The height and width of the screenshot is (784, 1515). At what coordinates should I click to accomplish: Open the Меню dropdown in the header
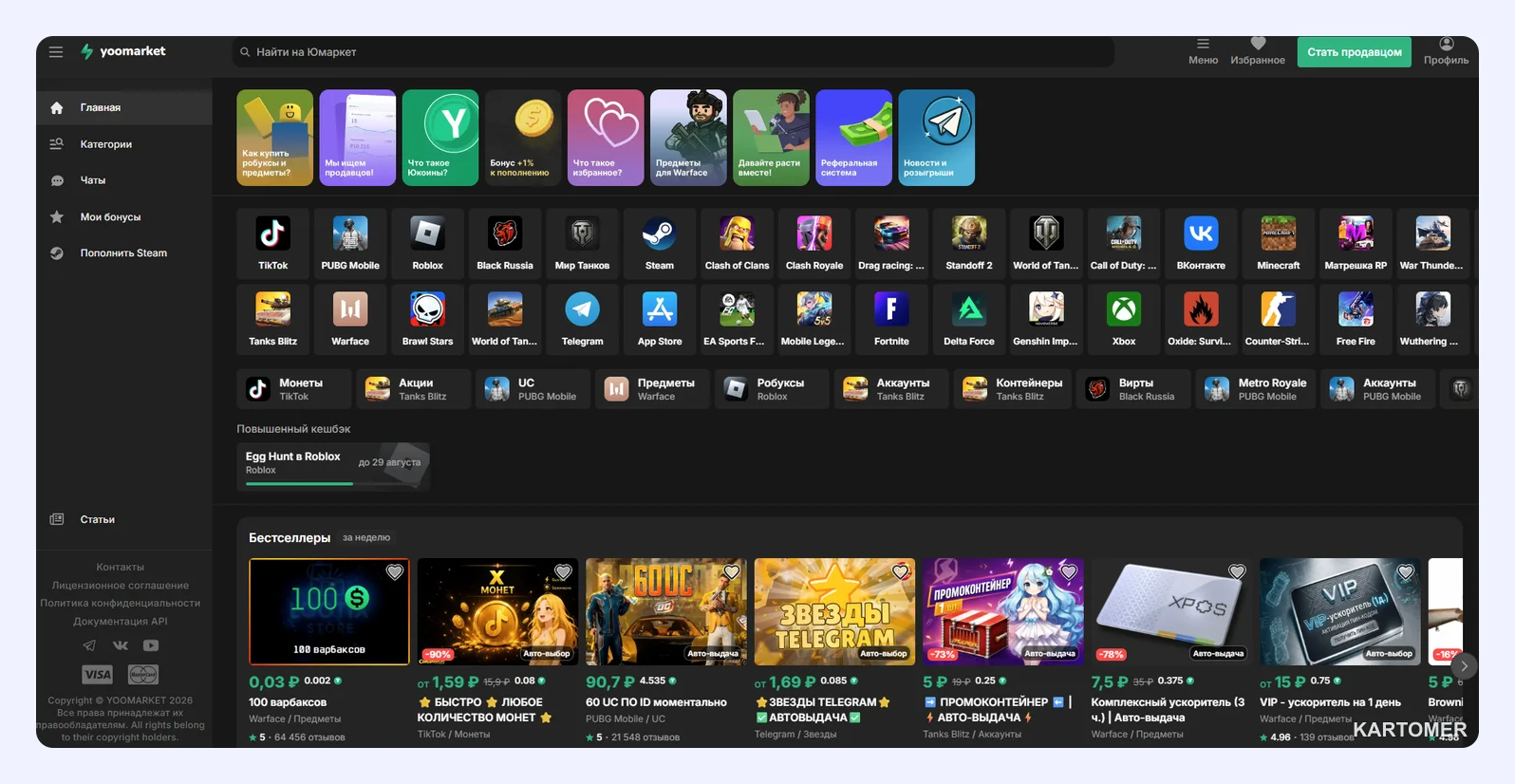[1203, 51]
